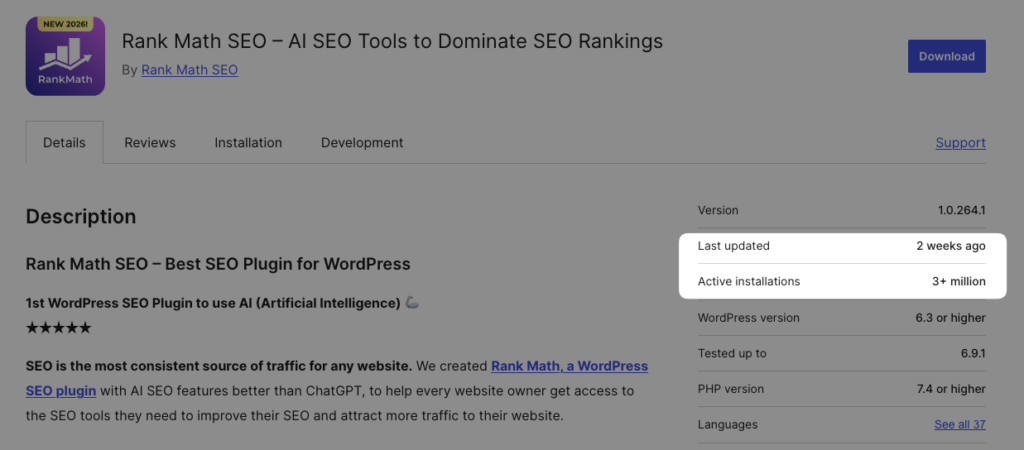Screen dimensions: 1024x450
Task: Click the Description heading
Action: pos(81,216)
